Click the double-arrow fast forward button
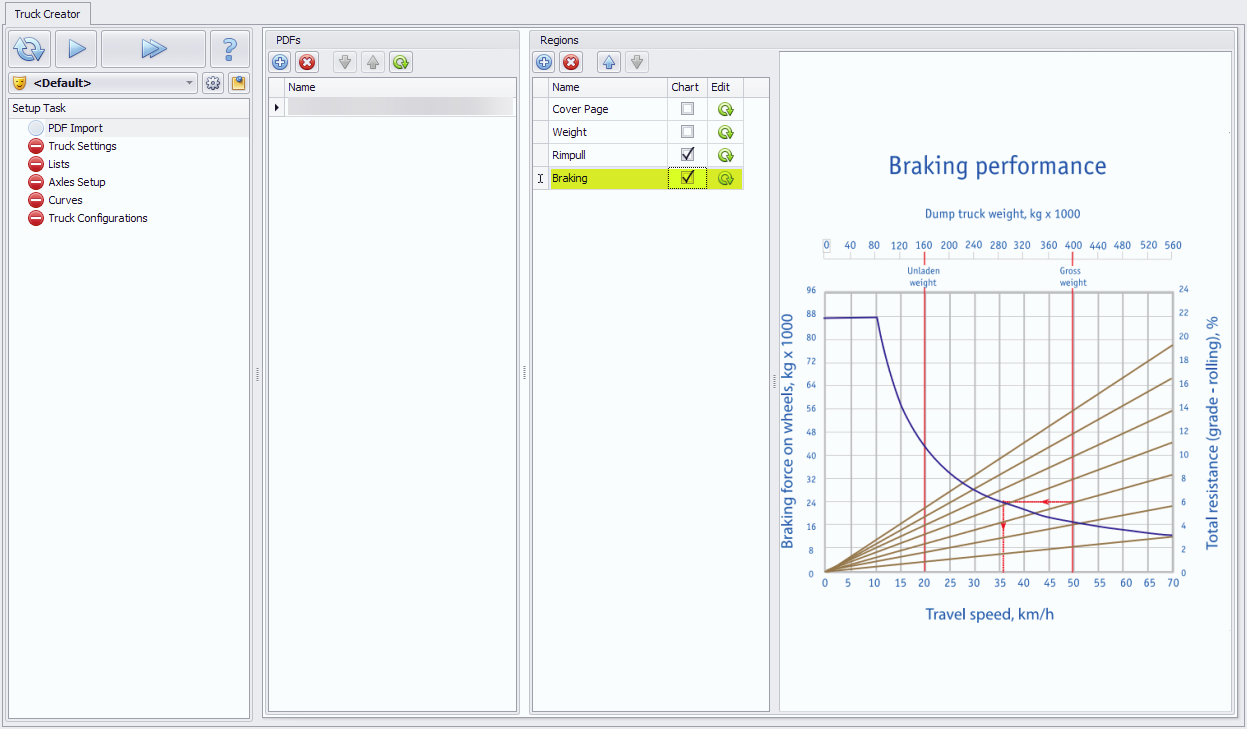This screenshot has width=1247, height=729. 153,49
